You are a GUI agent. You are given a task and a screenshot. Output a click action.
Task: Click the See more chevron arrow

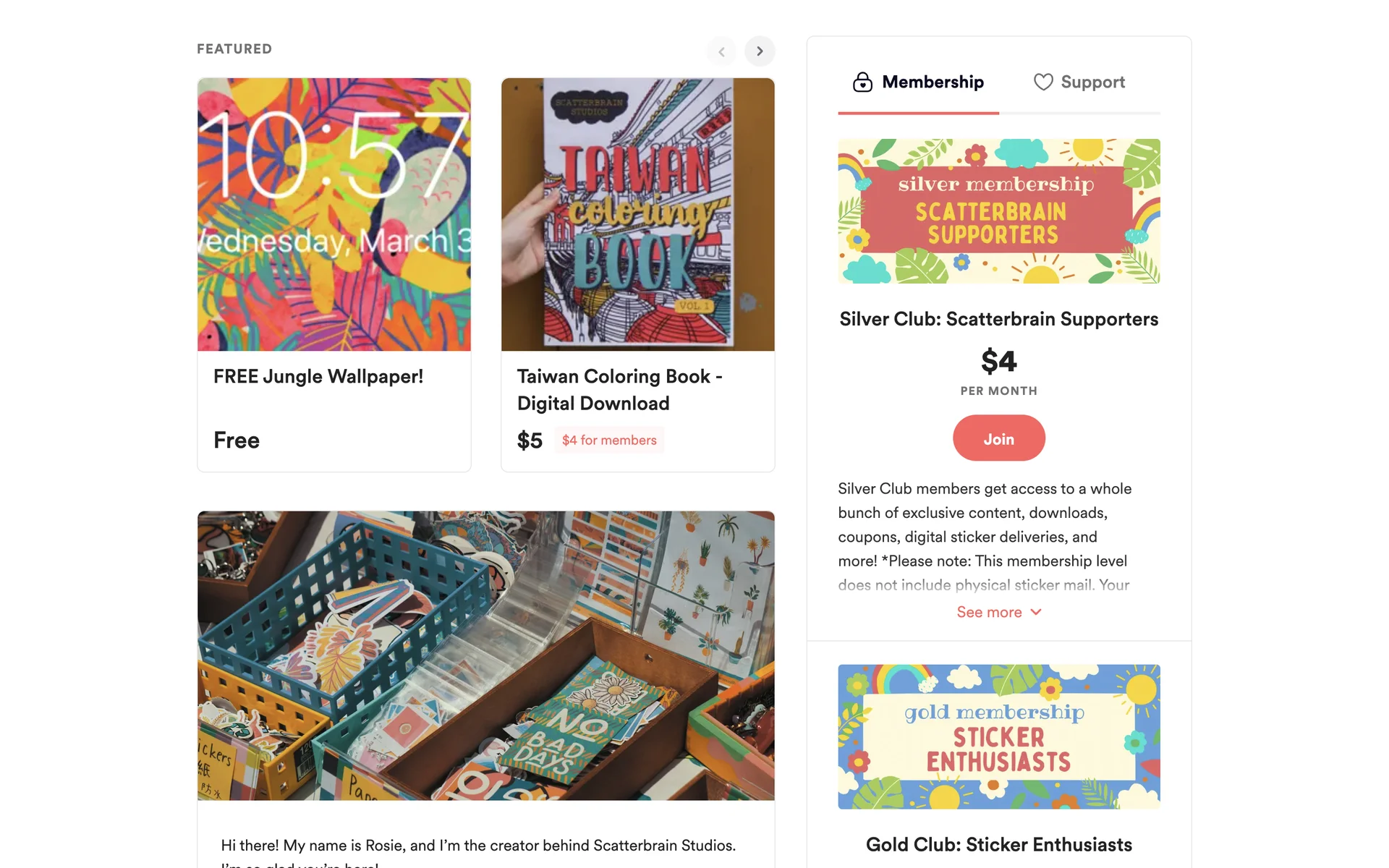[1036, 613]
